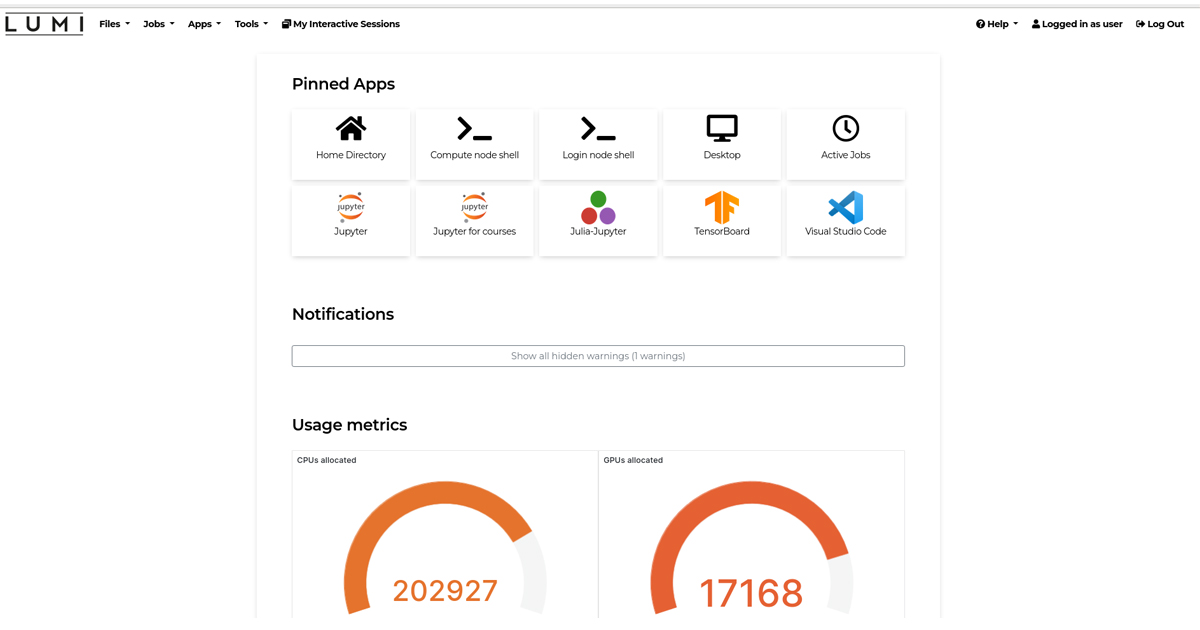Click the Pinned Apps heading
The height and width of the screenshot is (630, 1200).
343,84
